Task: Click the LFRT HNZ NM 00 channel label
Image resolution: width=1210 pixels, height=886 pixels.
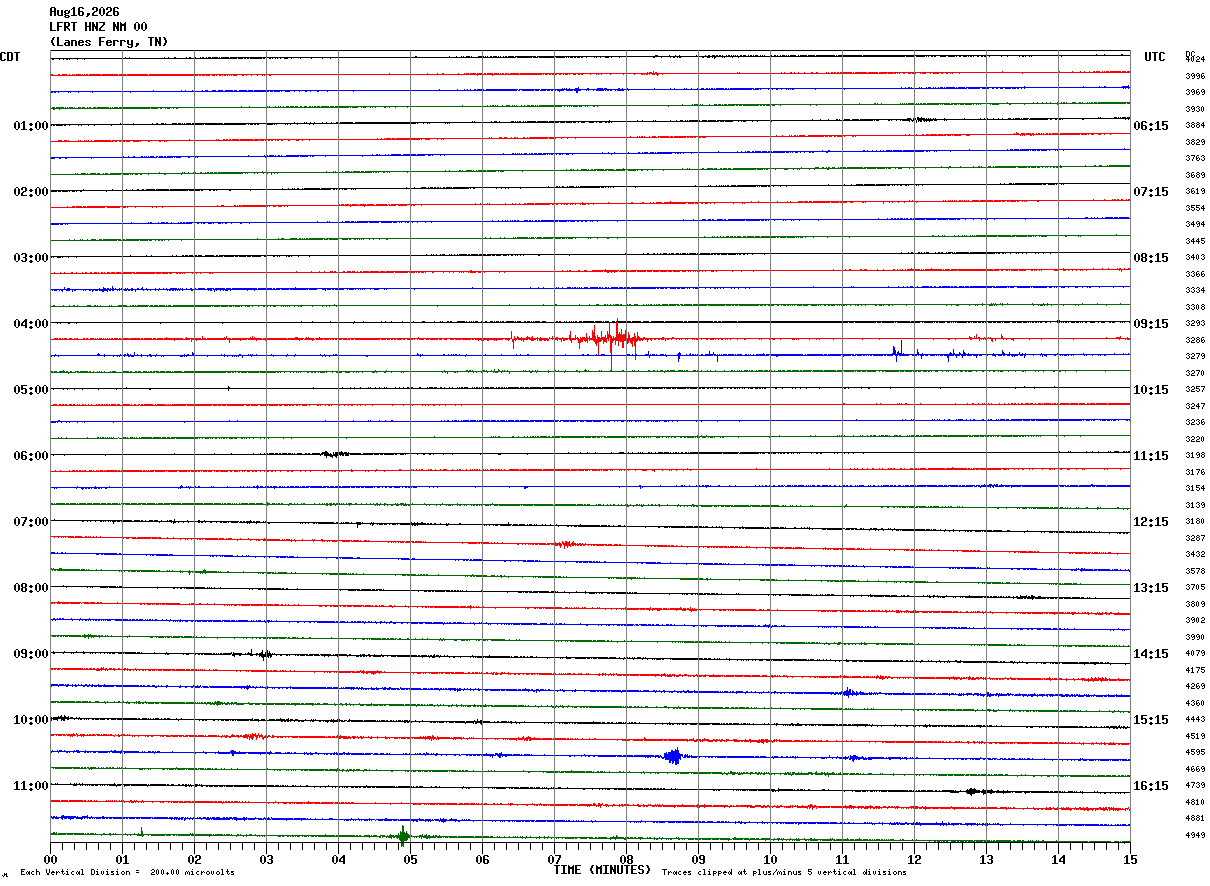Action: tap(98, 27)
